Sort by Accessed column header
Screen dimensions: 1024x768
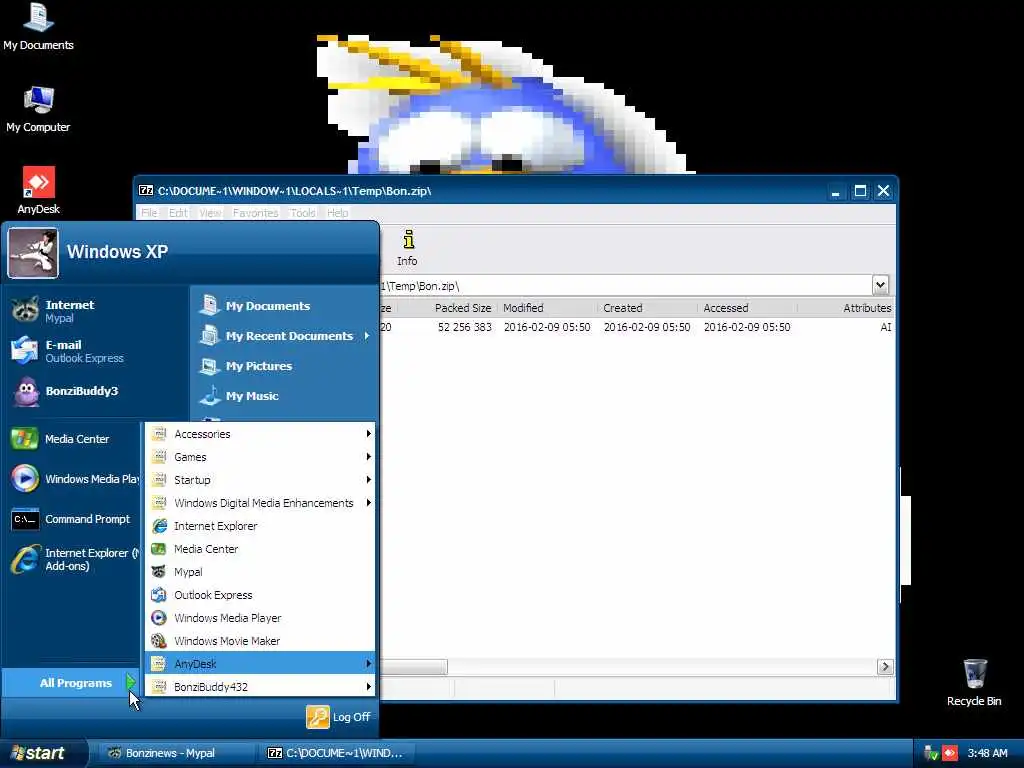tap(747, 308)
